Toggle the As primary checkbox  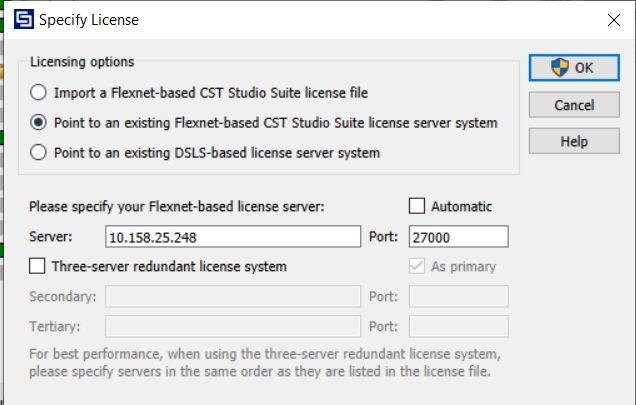pyautogui.click(x=417, y=266)
